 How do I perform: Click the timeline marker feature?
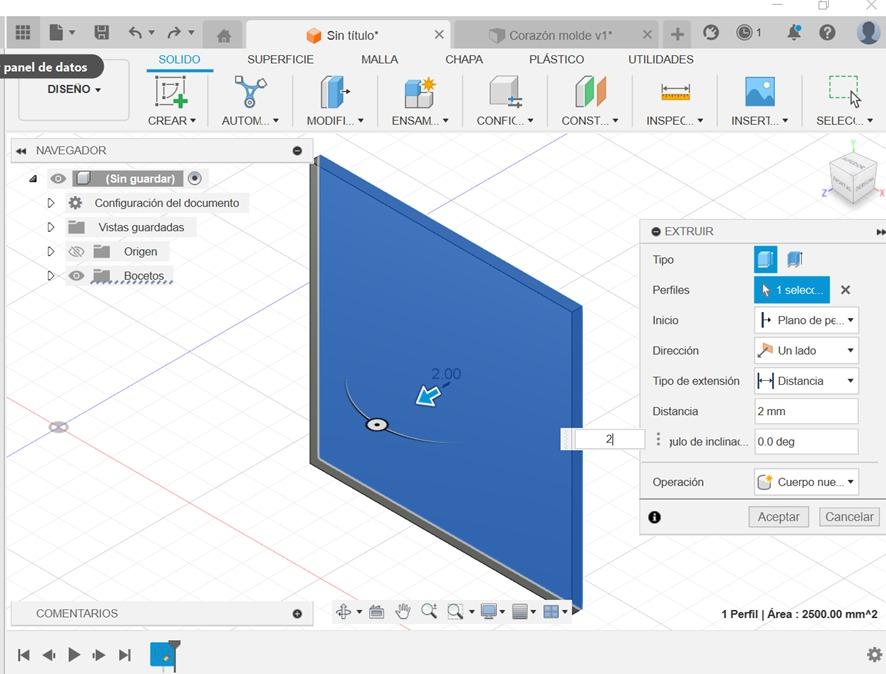163,655
